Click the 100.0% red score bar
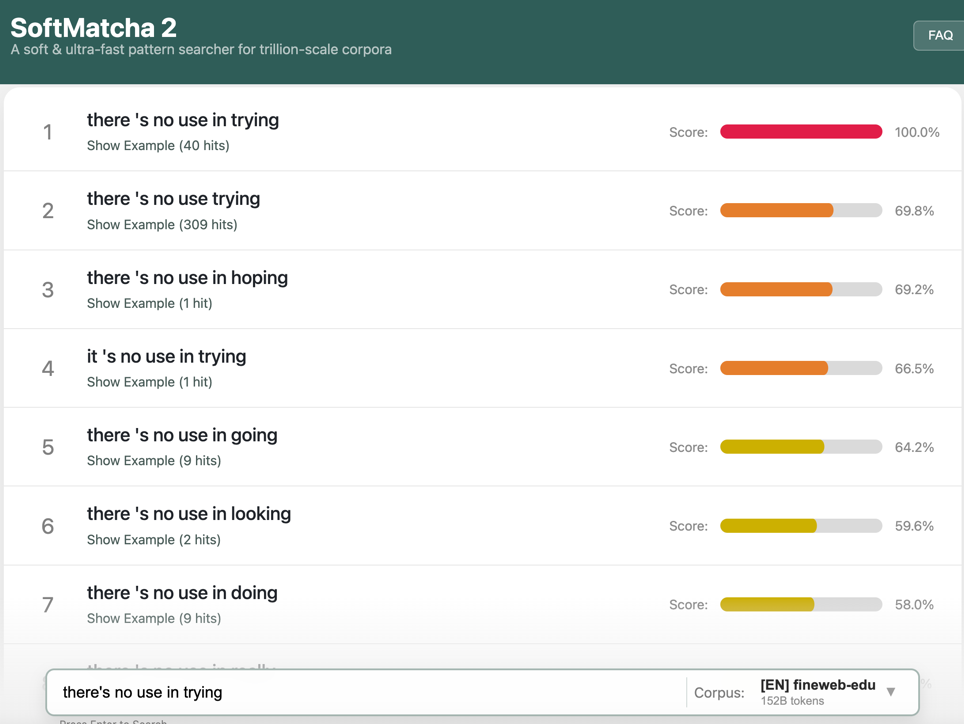Image resolution: width=964 pixels, height=724 pixels. (x=801, y=132)
